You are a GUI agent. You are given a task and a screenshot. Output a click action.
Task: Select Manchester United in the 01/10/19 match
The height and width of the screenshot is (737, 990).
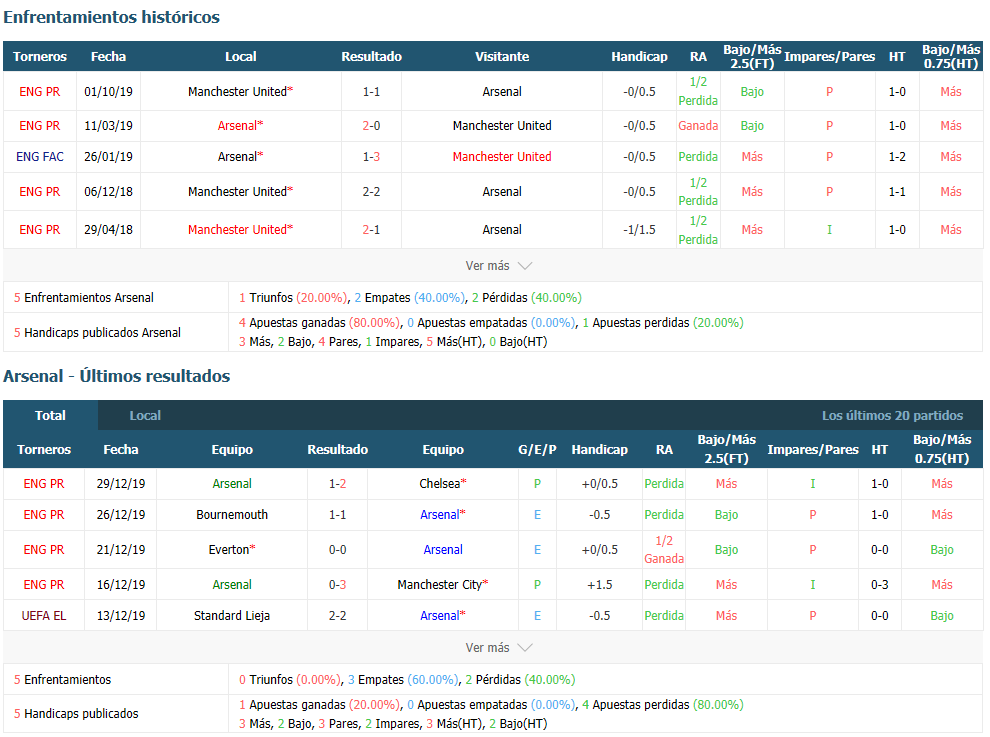pyautogui.click(x=241, y=92)
